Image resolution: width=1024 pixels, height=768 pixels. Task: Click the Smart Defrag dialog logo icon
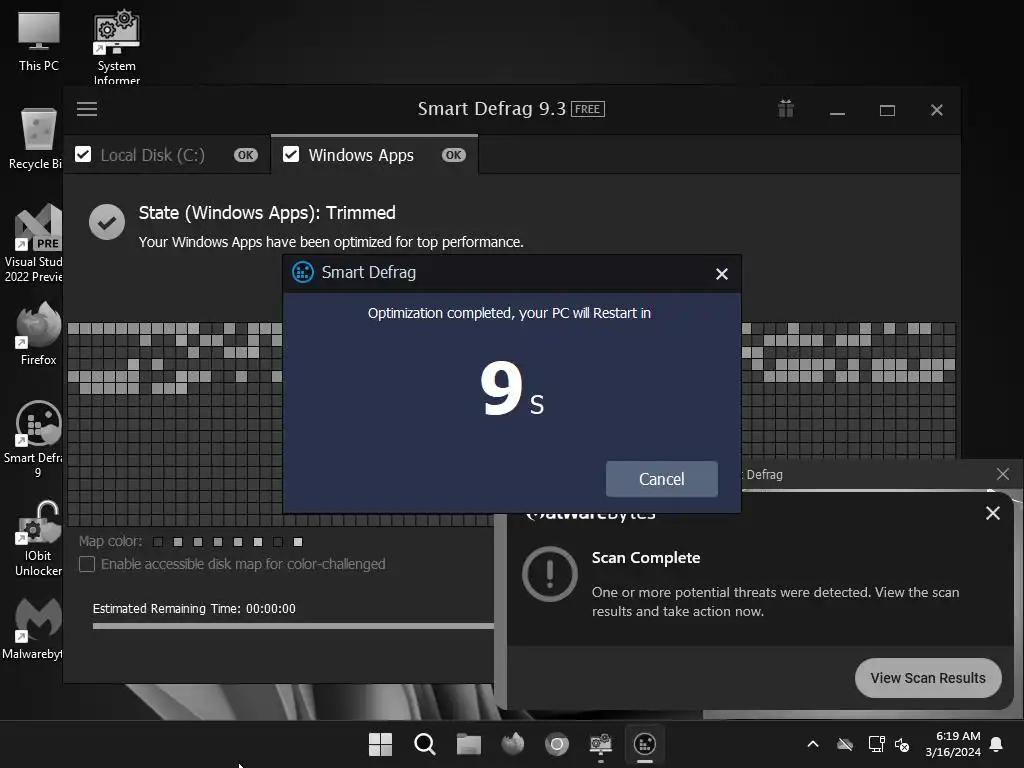click(302, 272)
